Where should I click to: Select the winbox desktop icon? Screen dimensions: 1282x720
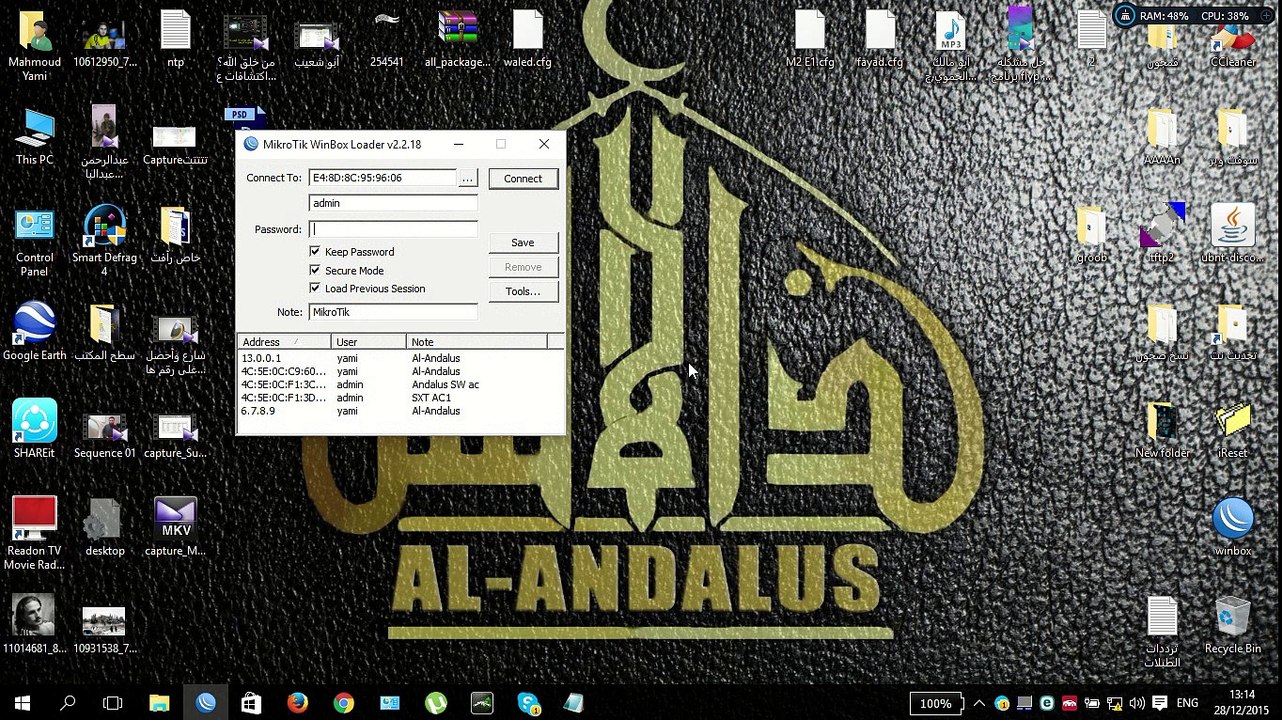pyautogui.click(x=1233, y=527)
